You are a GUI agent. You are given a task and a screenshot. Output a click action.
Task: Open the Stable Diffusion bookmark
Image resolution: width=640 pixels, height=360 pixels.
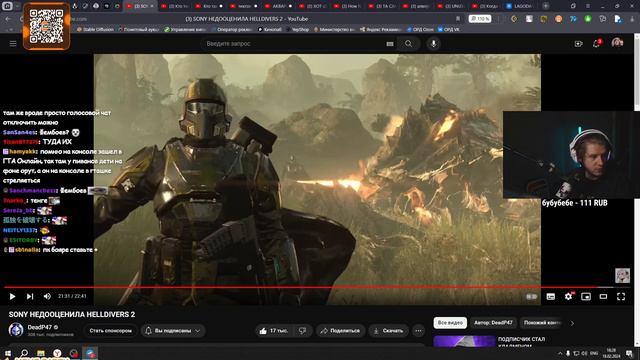pyautogui.click(x=95, y=29)
